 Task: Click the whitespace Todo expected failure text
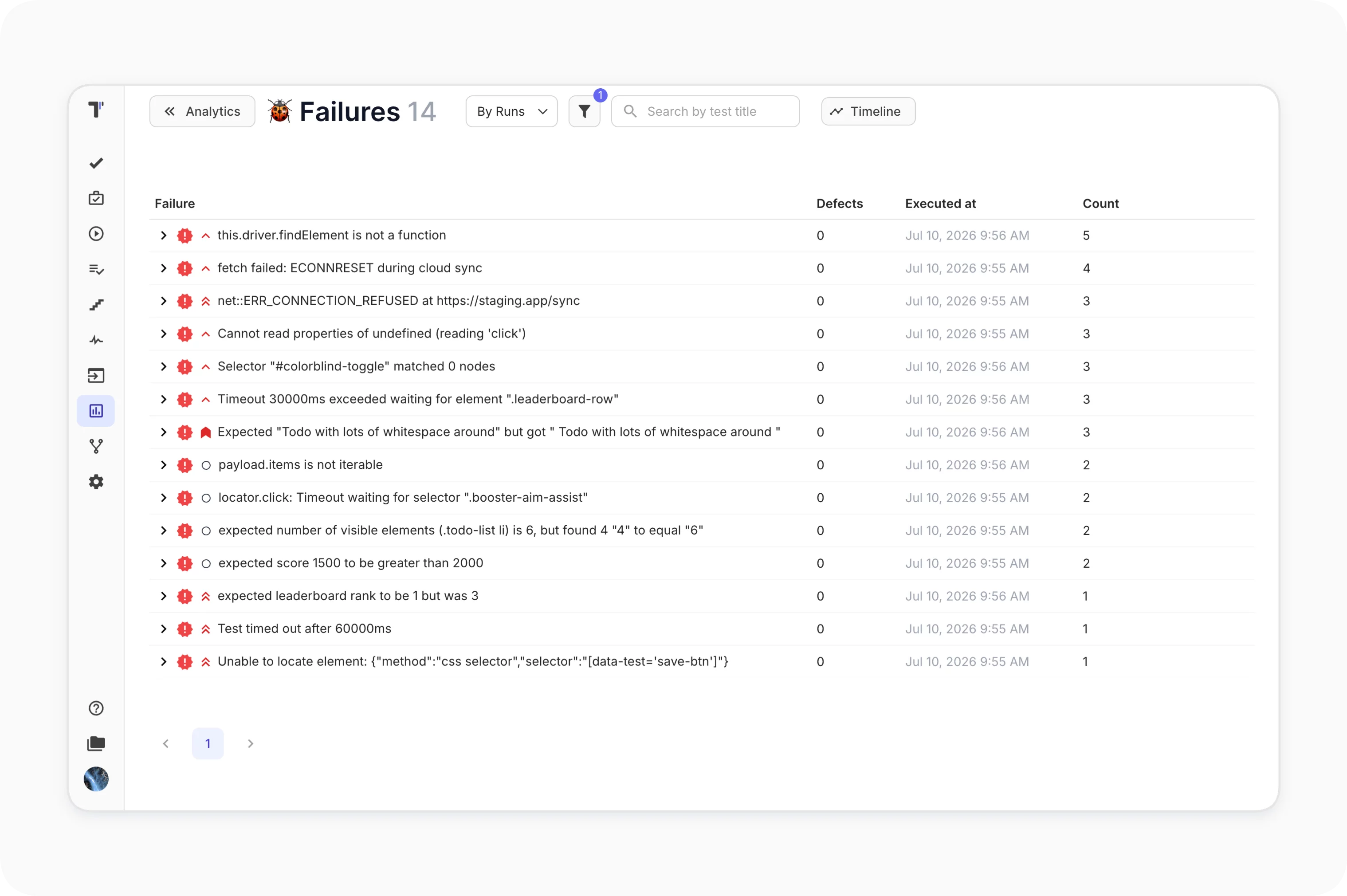click(x=499, y=432)
